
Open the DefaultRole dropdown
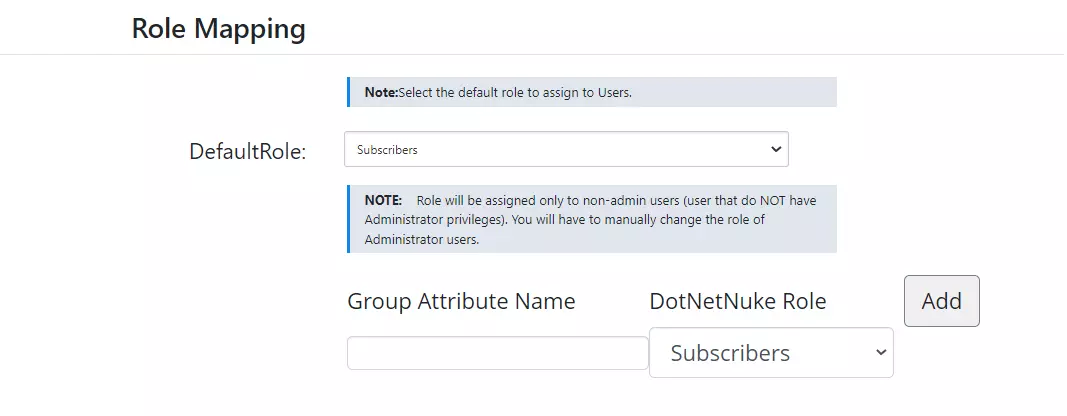[566, 149]
